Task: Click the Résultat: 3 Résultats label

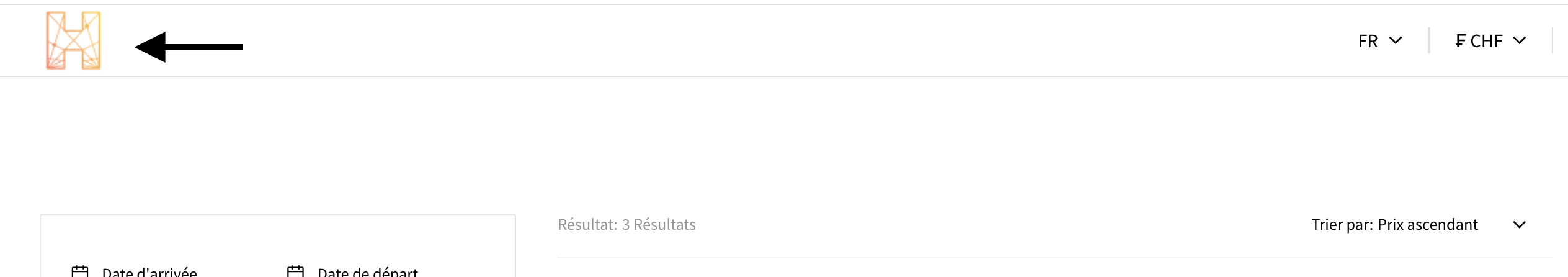Action: point(626,224)
